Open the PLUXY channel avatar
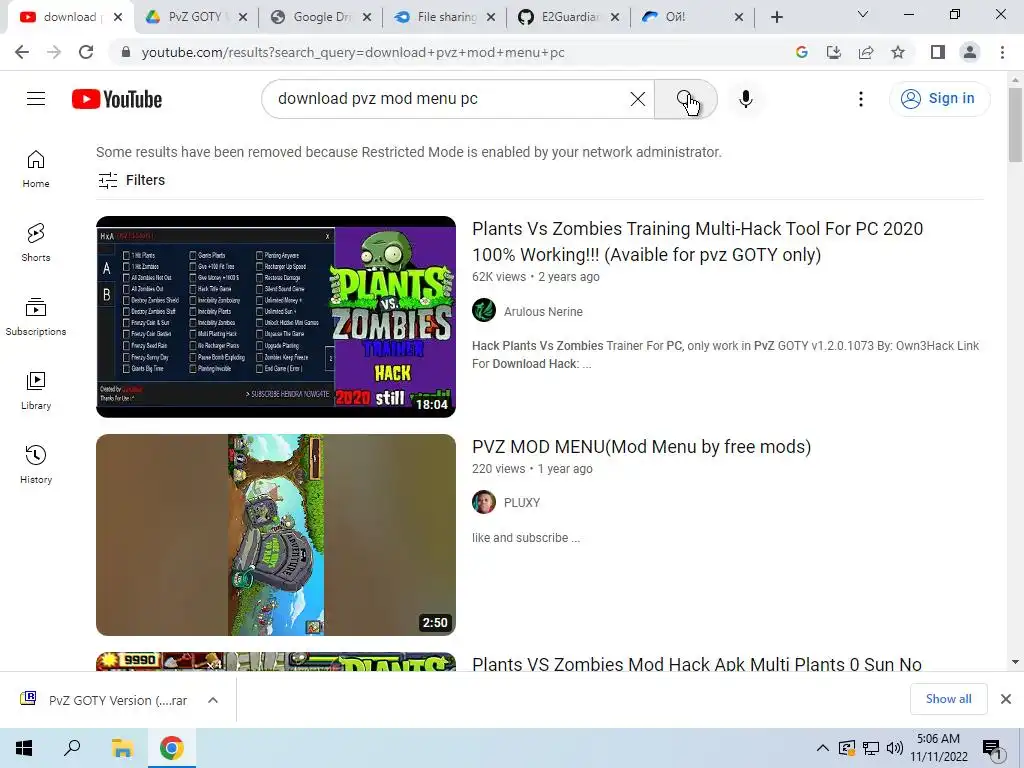1024x768 pixels. [484, 503]
